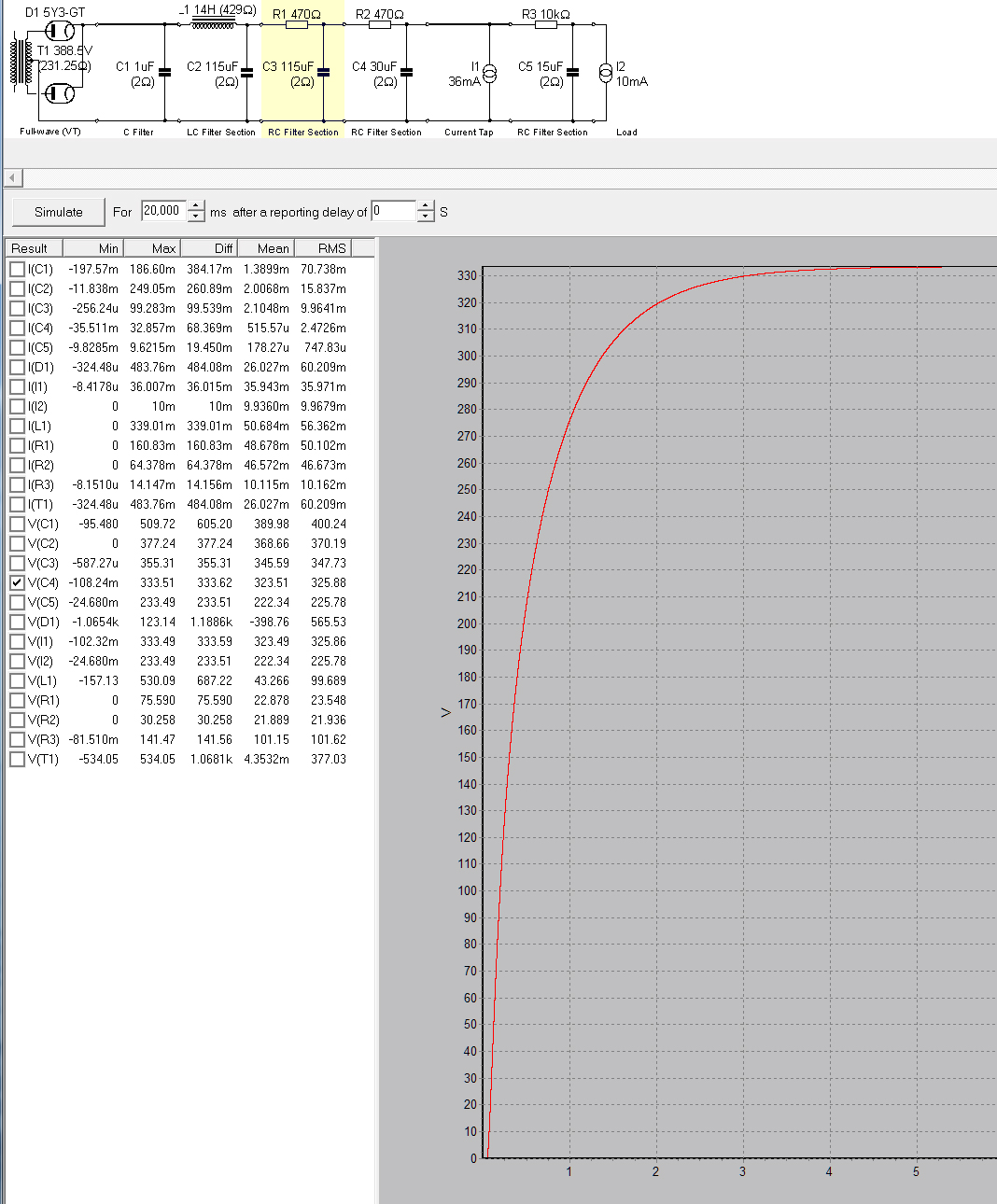Select the R3 10kΩ resistor symbol

546,25
